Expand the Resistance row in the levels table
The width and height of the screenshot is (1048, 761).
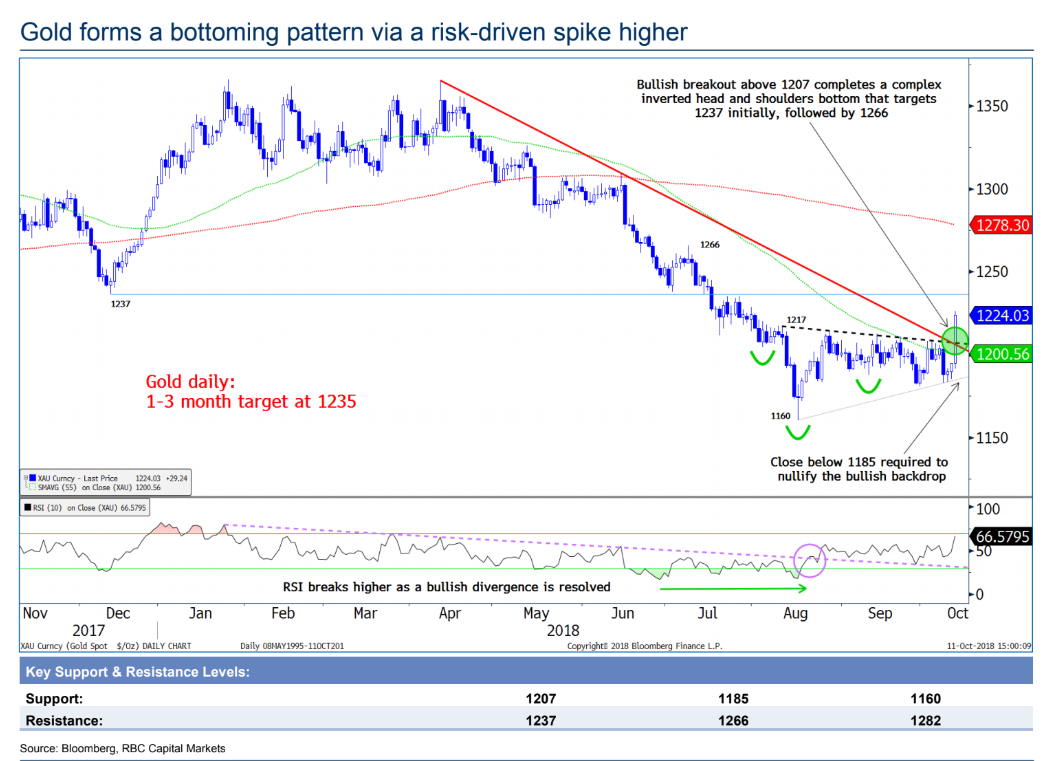pyautogui.click(x=65, y=719)
